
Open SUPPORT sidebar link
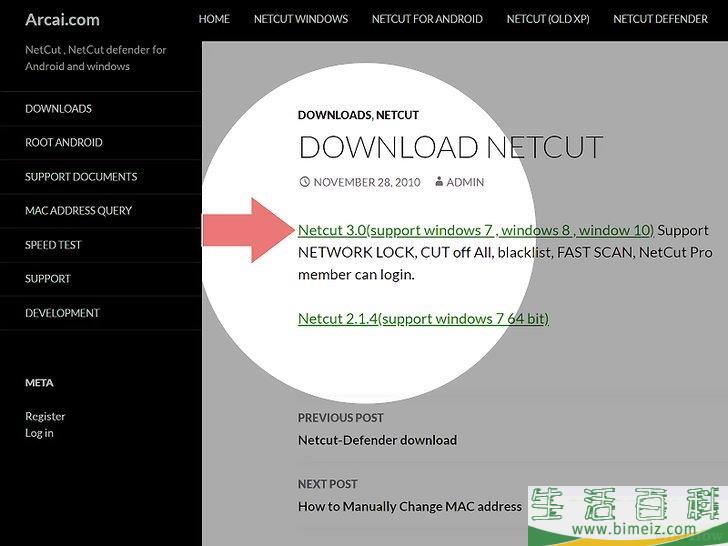click(x=48, y=279)
